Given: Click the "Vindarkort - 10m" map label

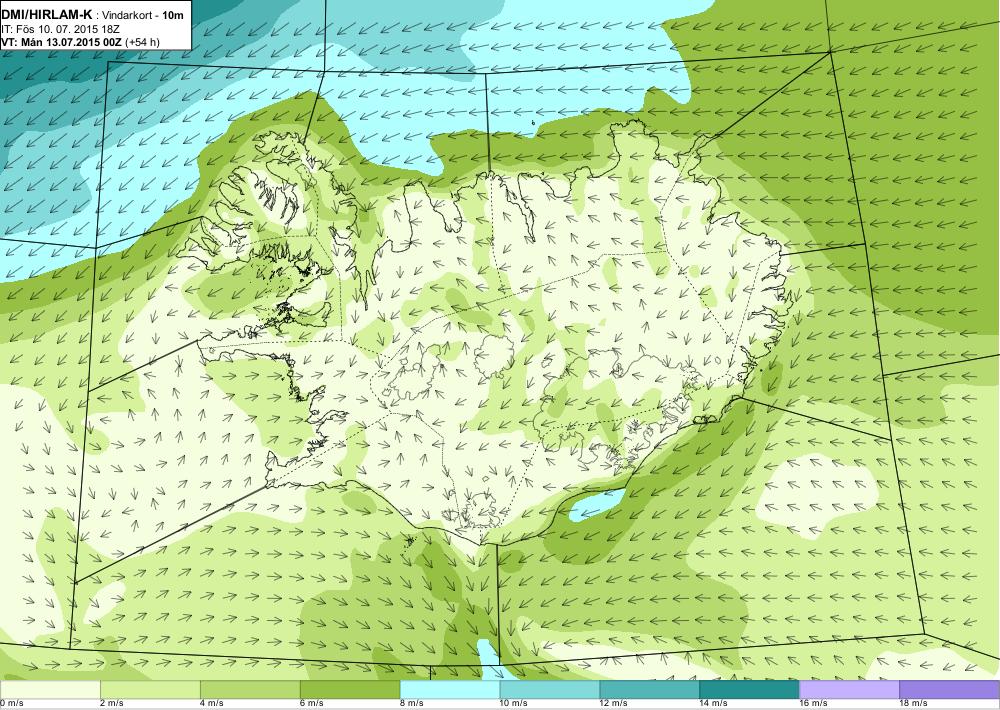Looking at the screenshot, I should [x=143, y=15].
